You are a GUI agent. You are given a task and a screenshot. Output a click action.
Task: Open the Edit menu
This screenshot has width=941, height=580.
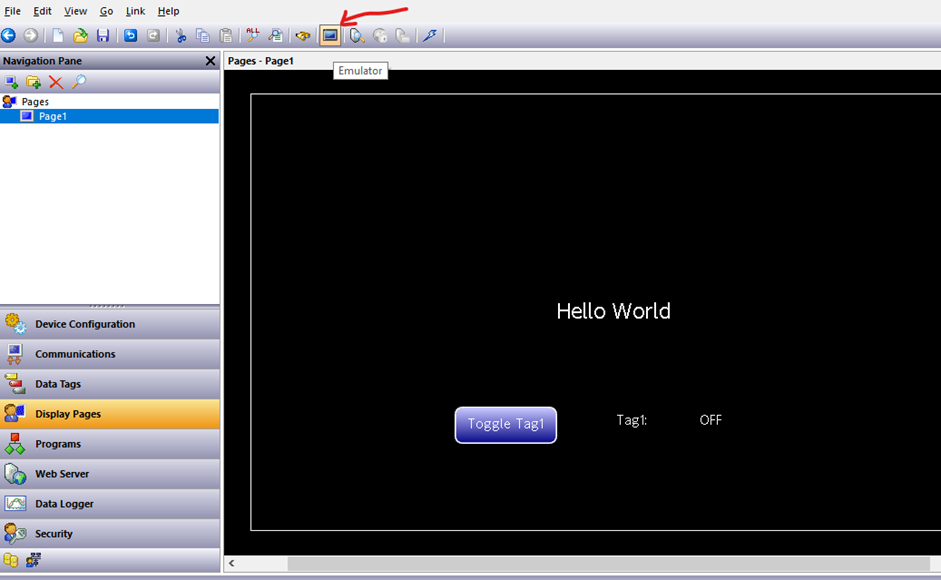[42, 11]
